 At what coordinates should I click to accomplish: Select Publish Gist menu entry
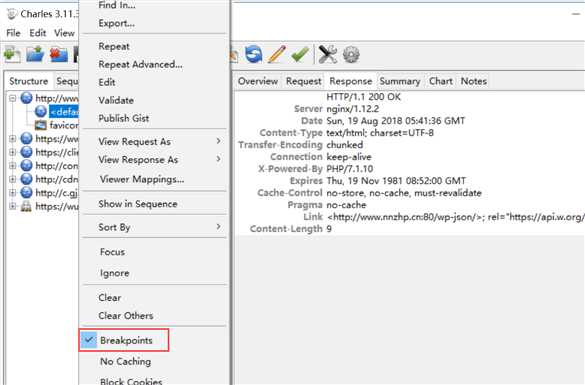123,118
